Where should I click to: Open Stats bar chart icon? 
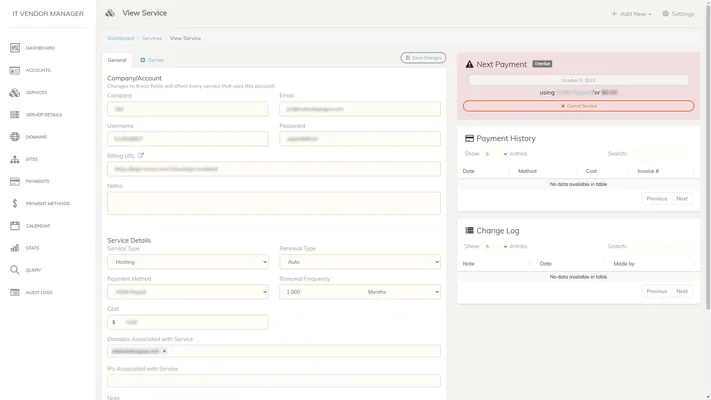coord(15,248)
